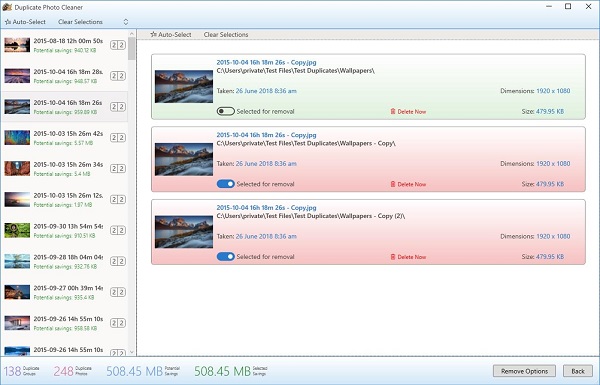Click count badge for 2015-10-04 16h 18m 26s group
600x385 pixels.
tap(117, 107)
